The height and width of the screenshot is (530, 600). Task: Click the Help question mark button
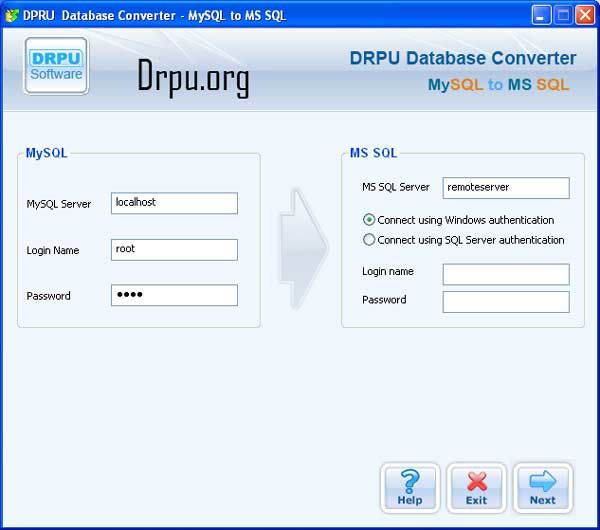click(410, 487)
